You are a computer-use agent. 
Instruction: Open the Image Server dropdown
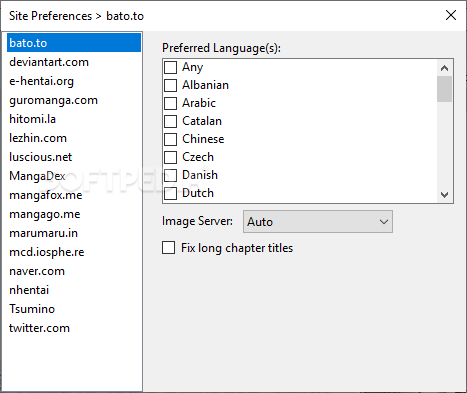click(x=318, y=222)
